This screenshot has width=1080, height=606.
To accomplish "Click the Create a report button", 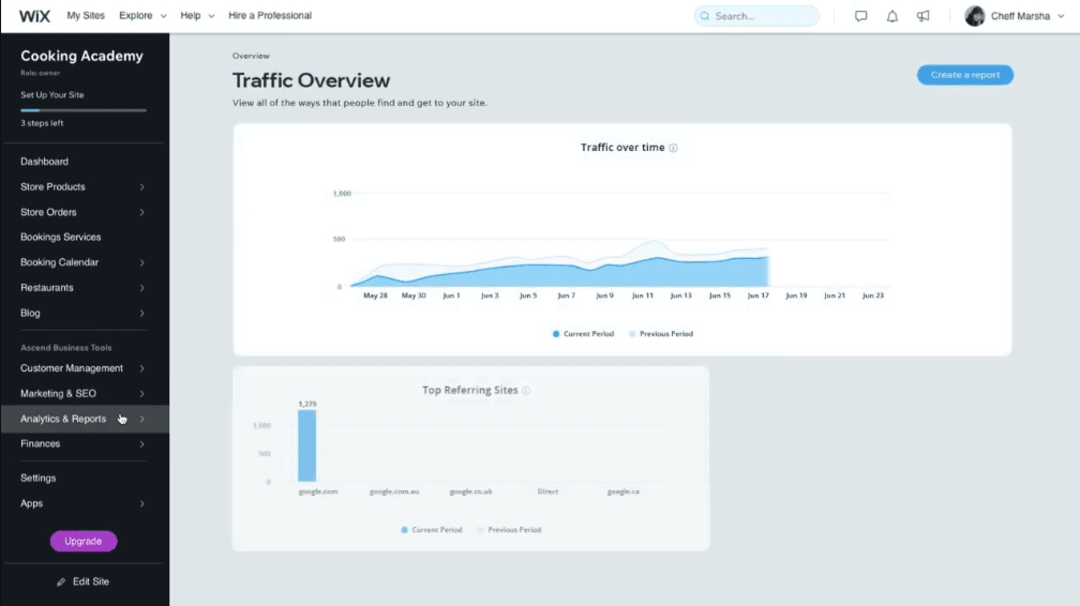I will click(x=964, y=74).
